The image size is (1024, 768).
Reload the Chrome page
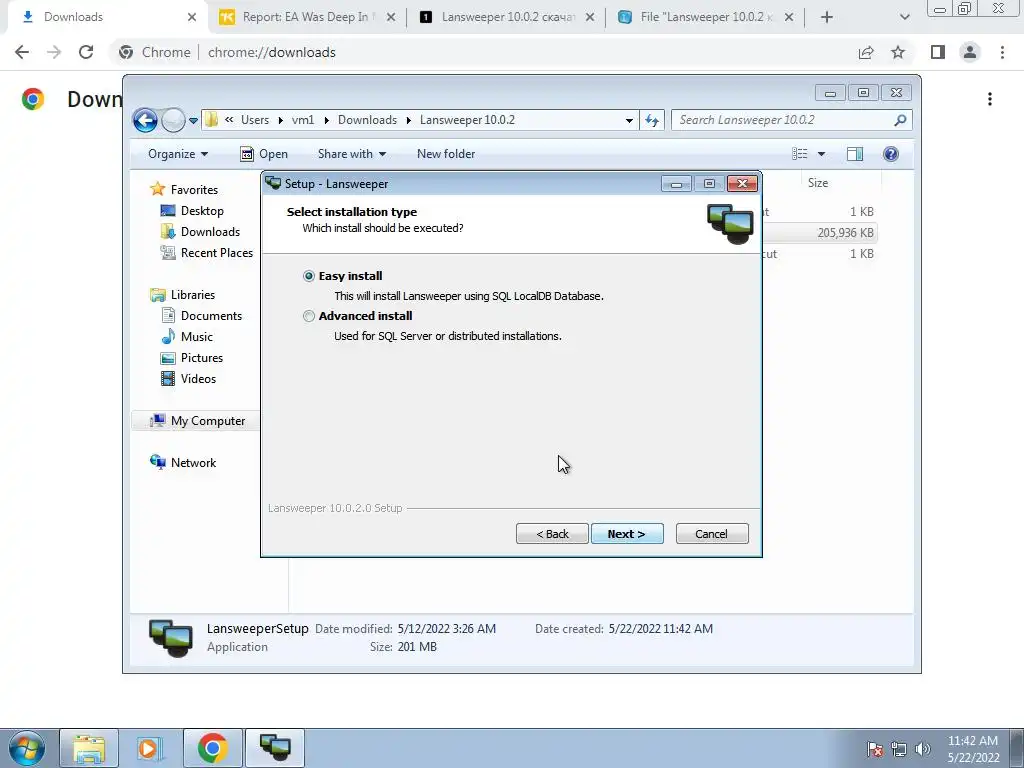tap(86, 52)
